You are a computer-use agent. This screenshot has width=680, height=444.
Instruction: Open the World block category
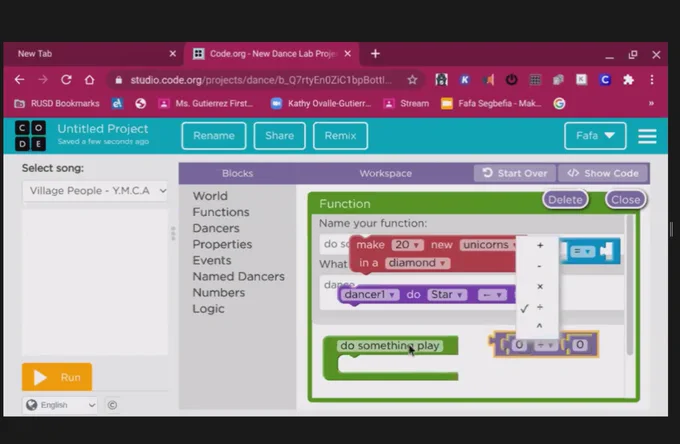210,196
